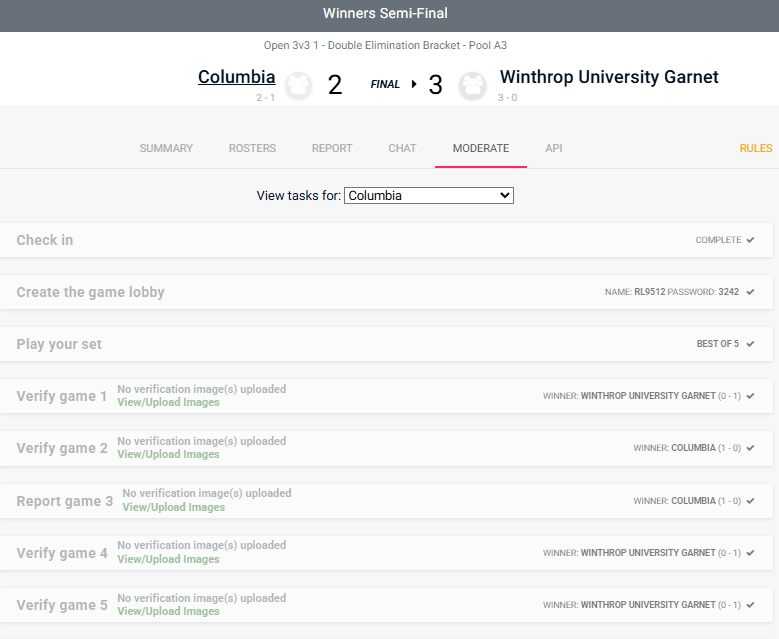
Task: Open the CHAT tab
Action: click(402, 148)
